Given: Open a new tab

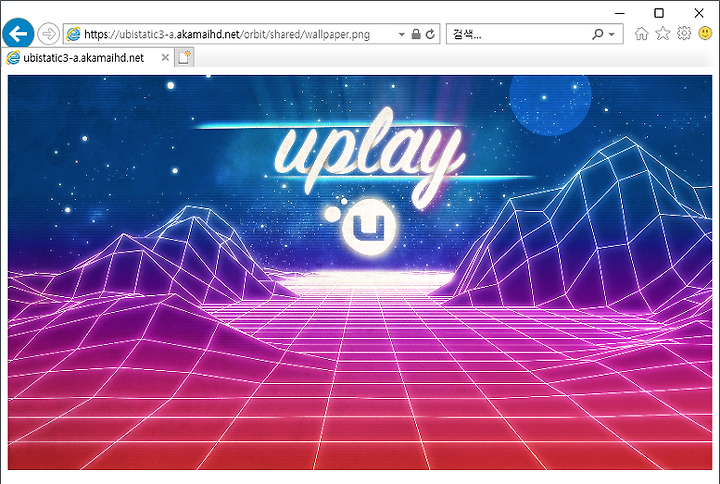Looking at the screenshot, I should (x=184, y=58).
